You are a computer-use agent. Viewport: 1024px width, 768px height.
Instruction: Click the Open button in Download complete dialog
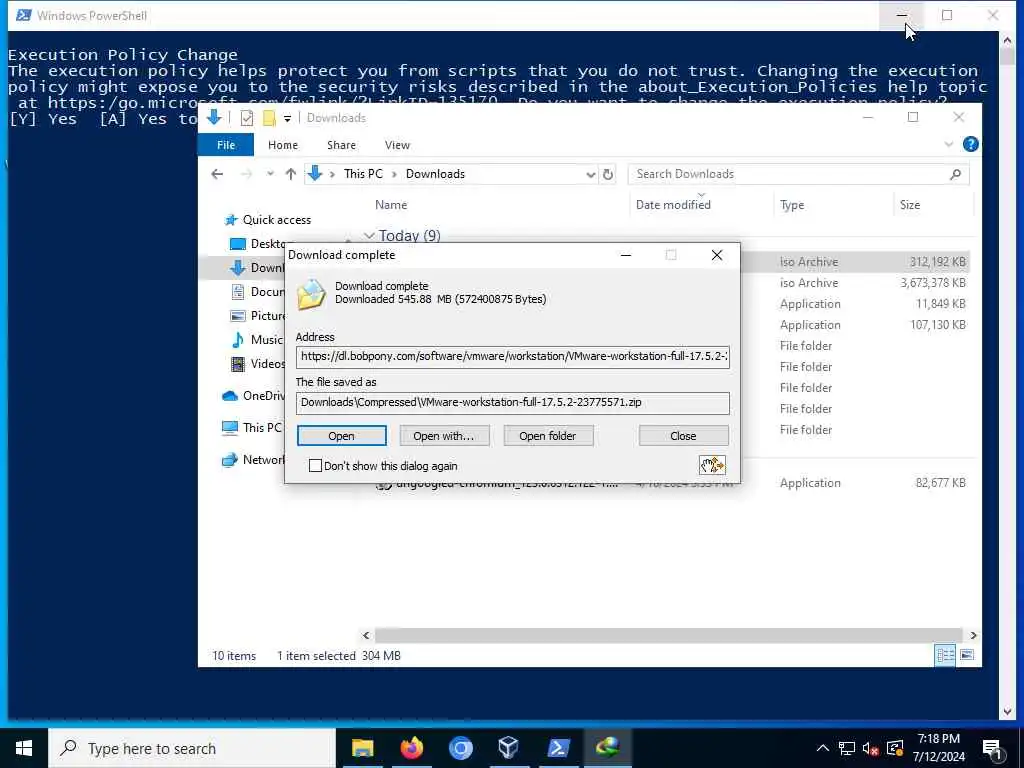[342, 436]
